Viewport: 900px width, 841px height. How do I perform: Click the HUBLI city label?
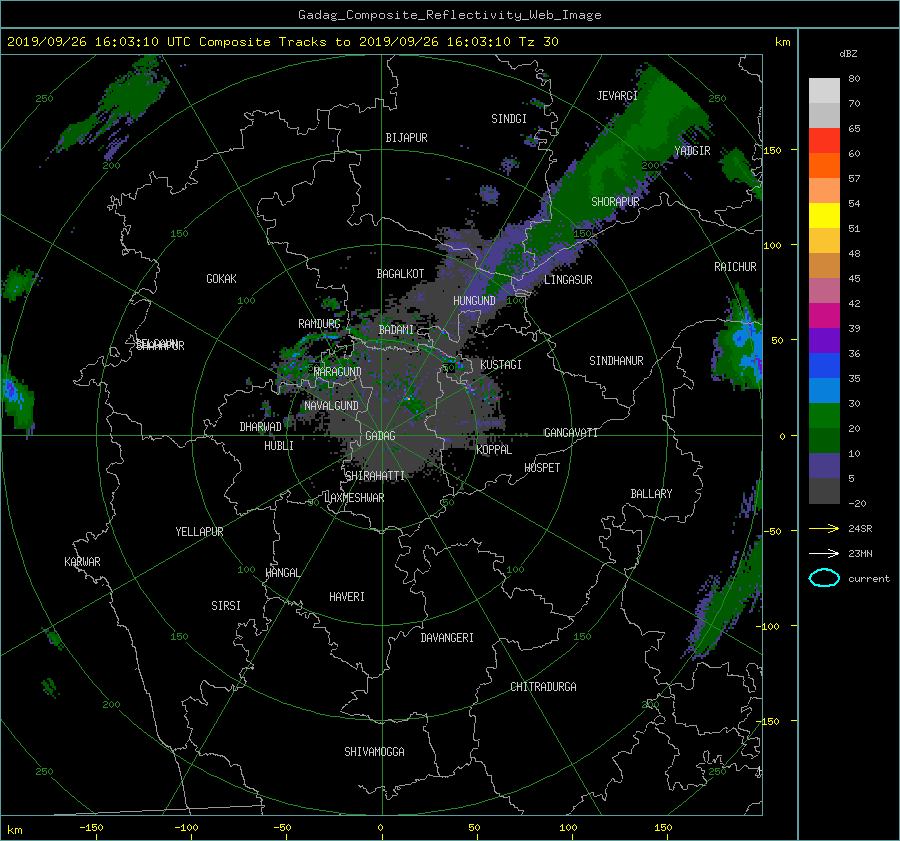tap(279, 446)
